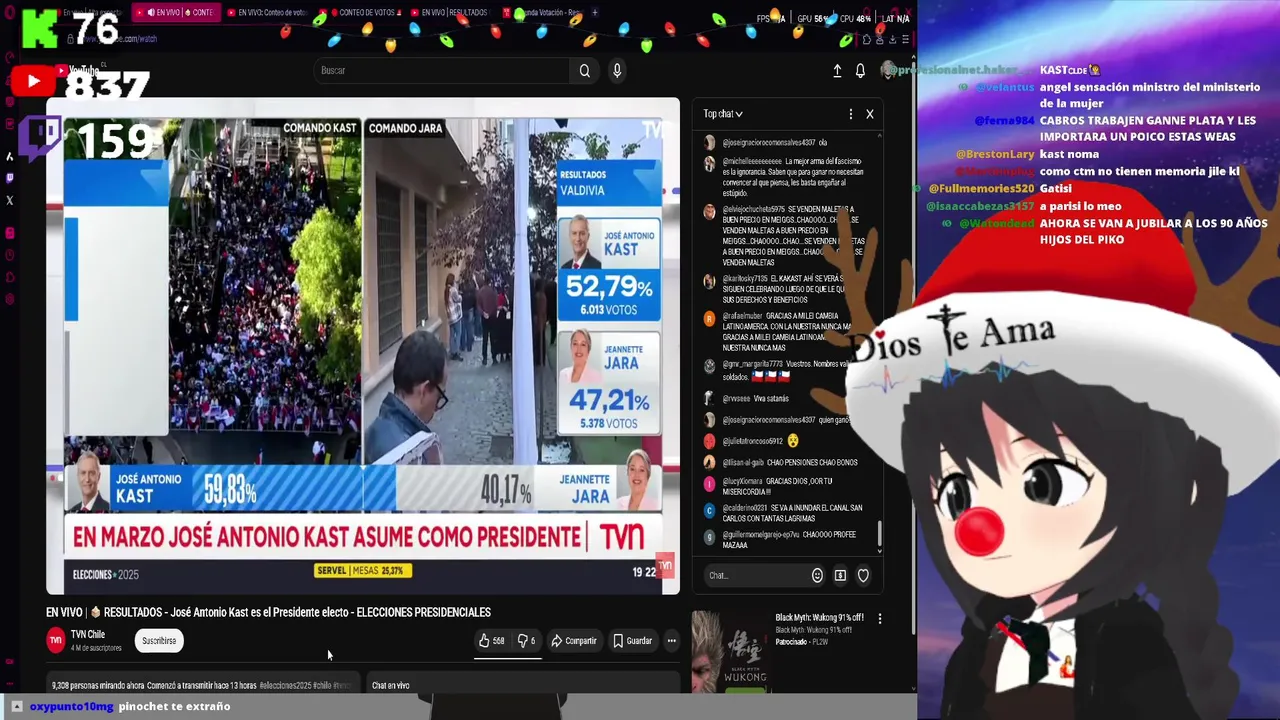
Task: Open TVN Chile channel avatar
Action: [56, 640]
